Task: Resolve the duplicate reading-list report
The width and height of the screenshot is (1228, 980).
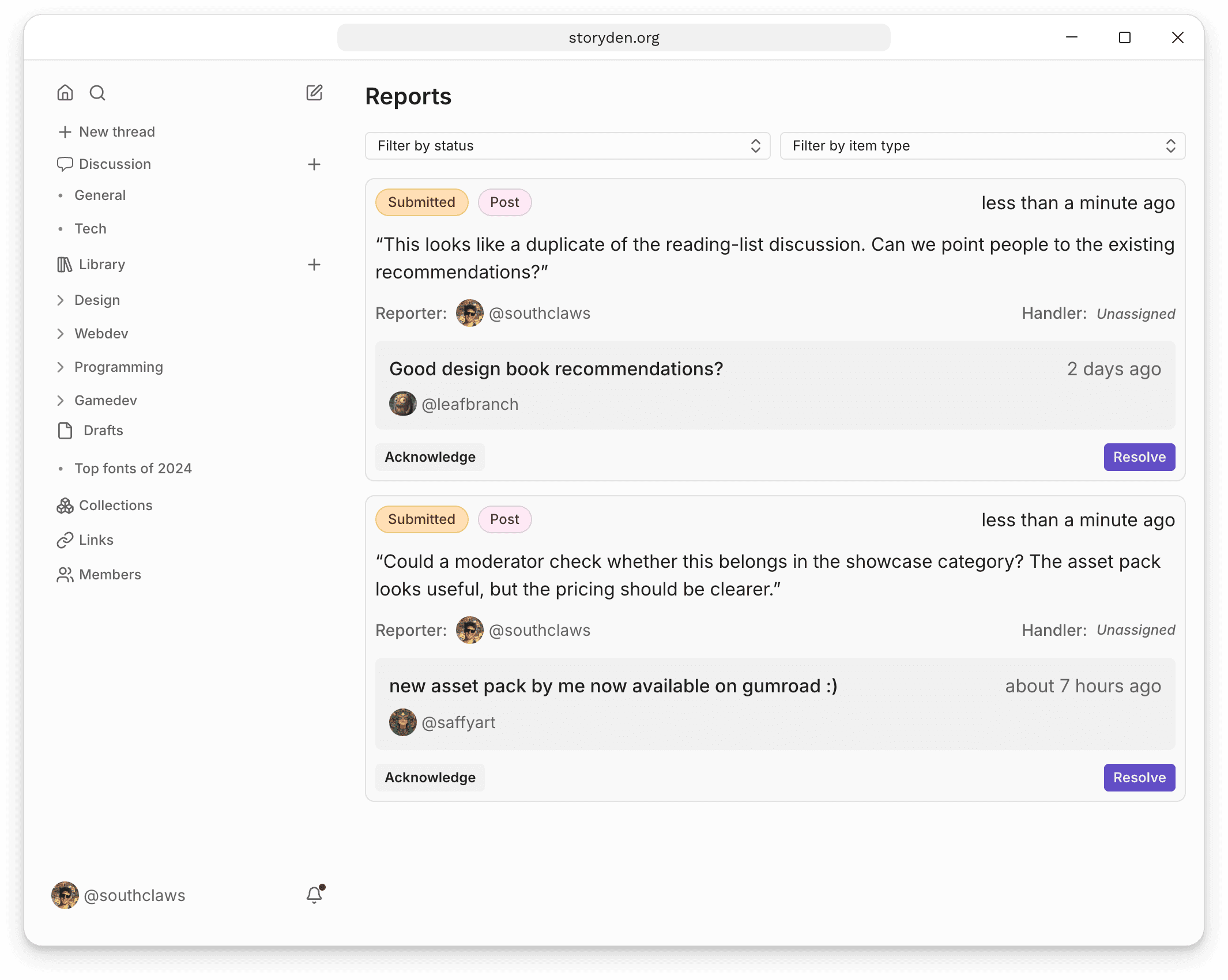Action: (x=1139, y=457)
